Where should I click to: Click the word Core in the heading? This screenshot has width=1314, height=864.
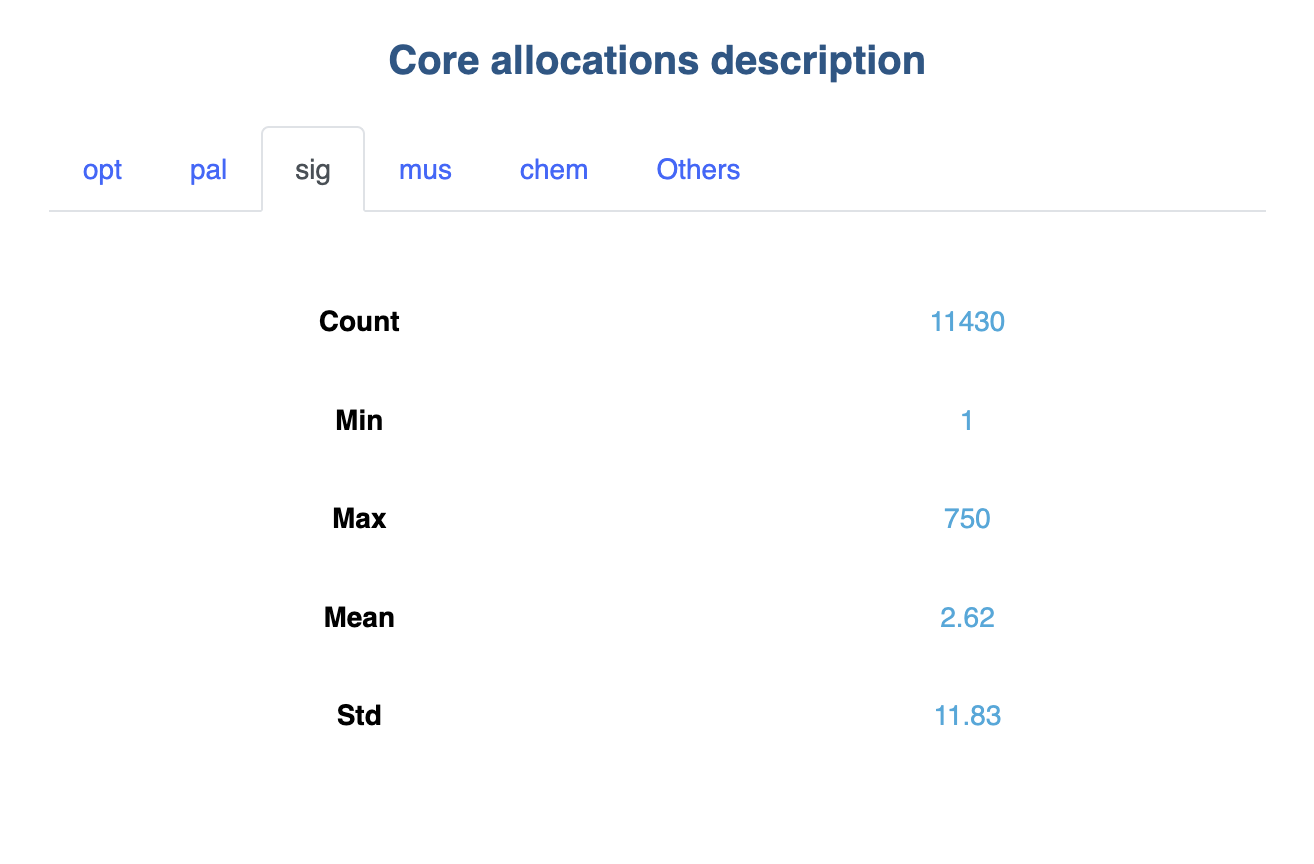click(434, 61)
